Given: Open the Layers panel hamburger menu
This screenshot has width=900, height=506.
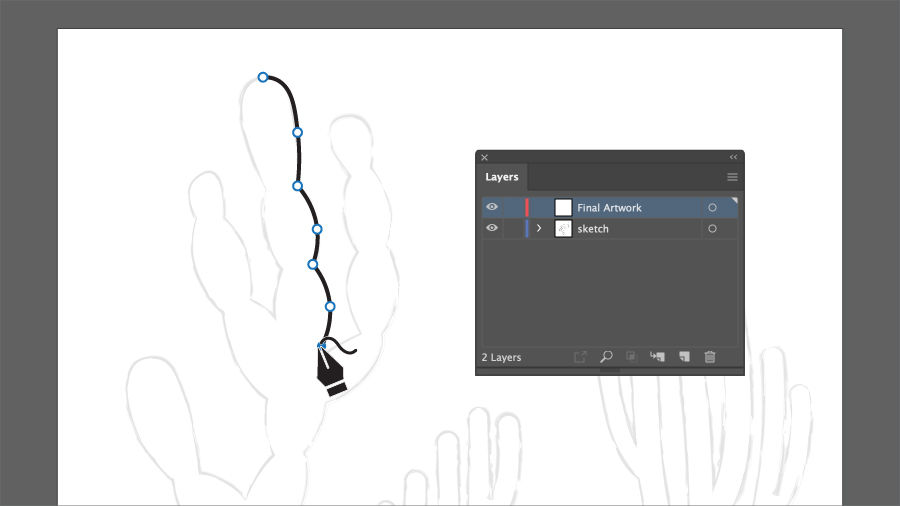Looking at the screenshot, I should pos(732,177).
